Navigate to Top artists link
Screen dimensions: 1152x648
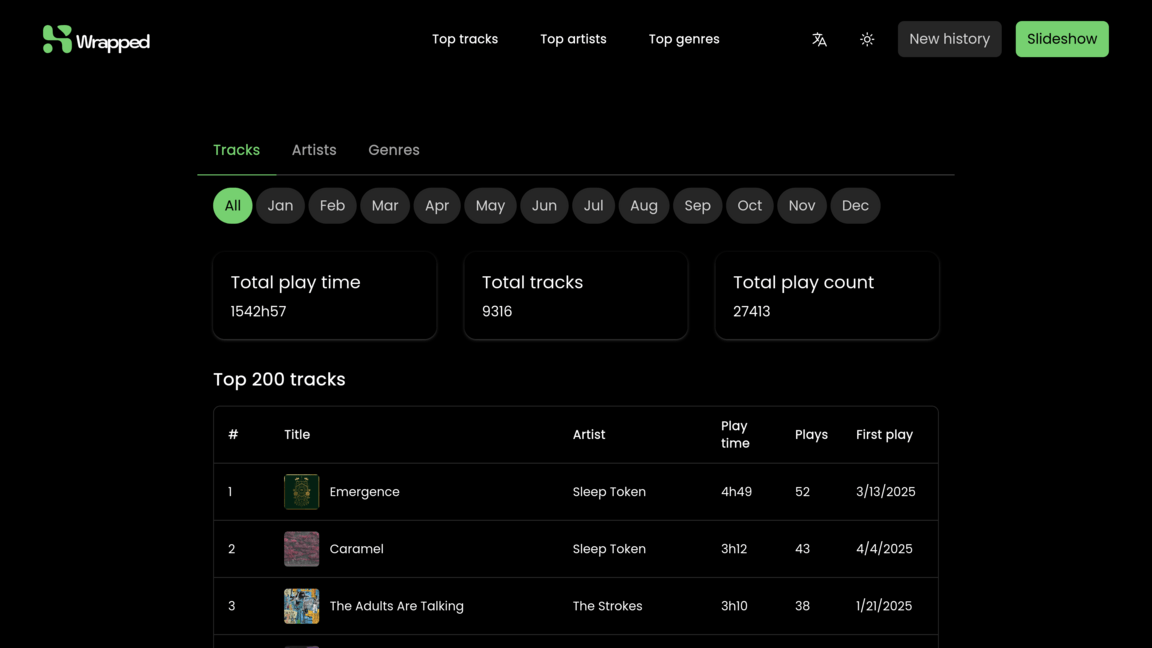[x=573, y=39]
